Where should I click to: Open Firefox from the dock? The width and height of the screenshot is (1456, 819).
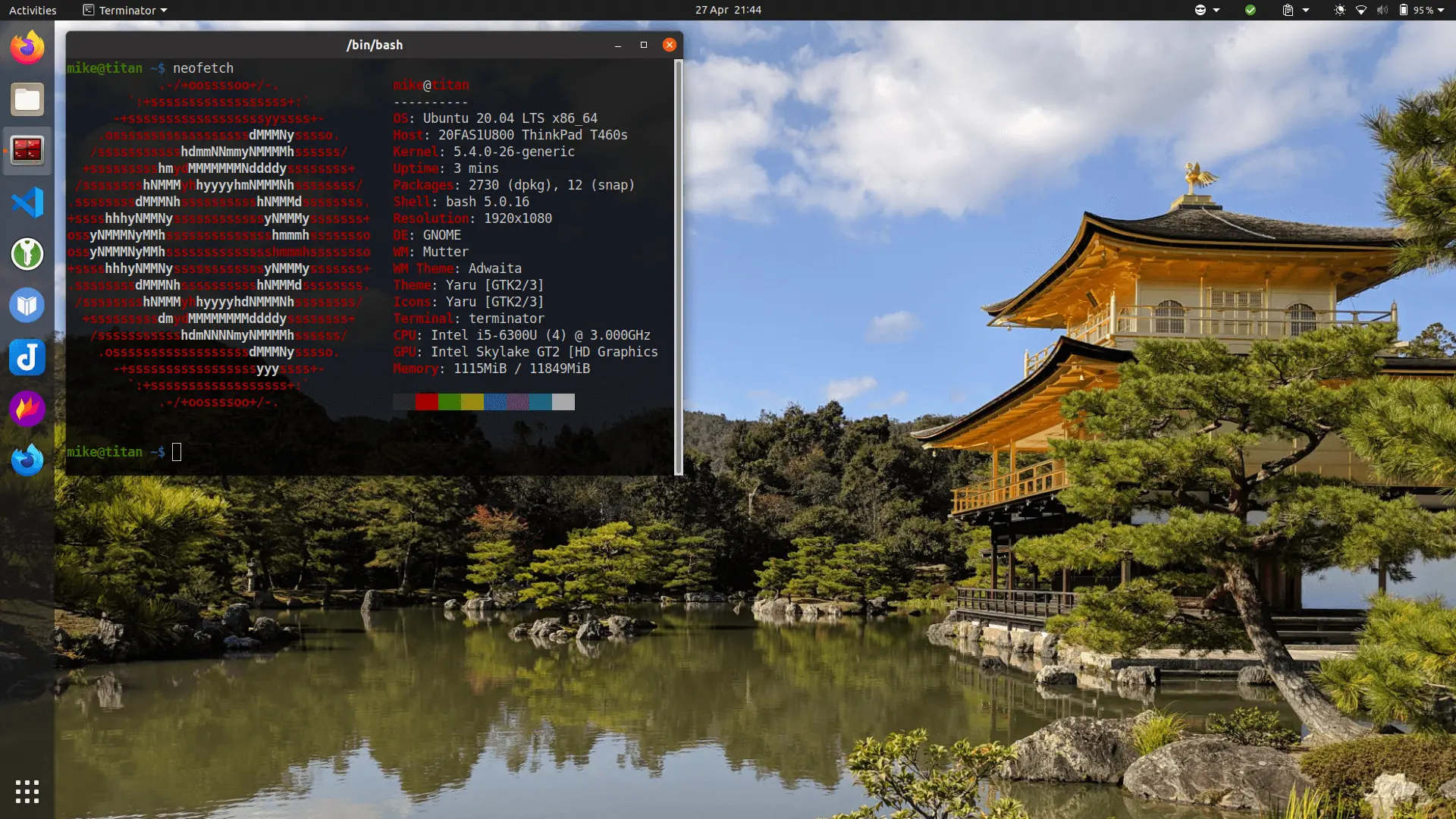click(x=27, y=48)
